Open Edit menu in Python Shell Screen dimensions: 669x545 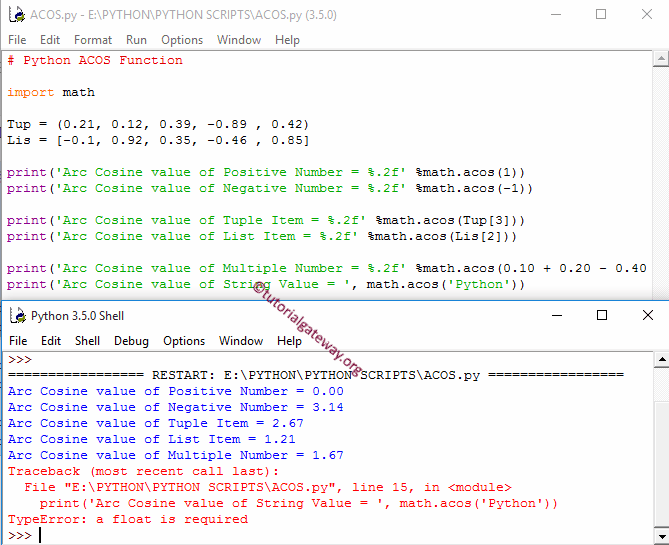tap(51, 341)
